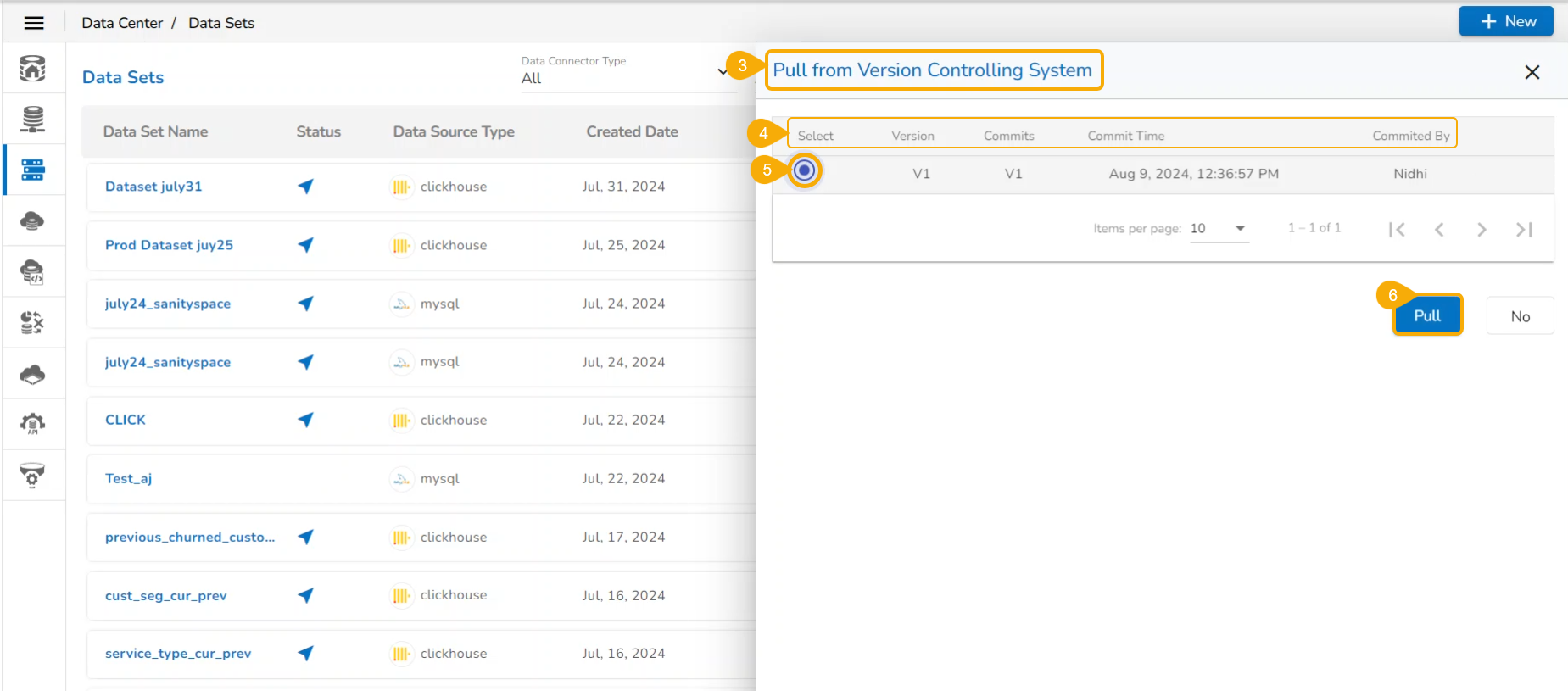Click the cloud with code sidebar icon
The image size is (1568, 691).
coord(33,272)
